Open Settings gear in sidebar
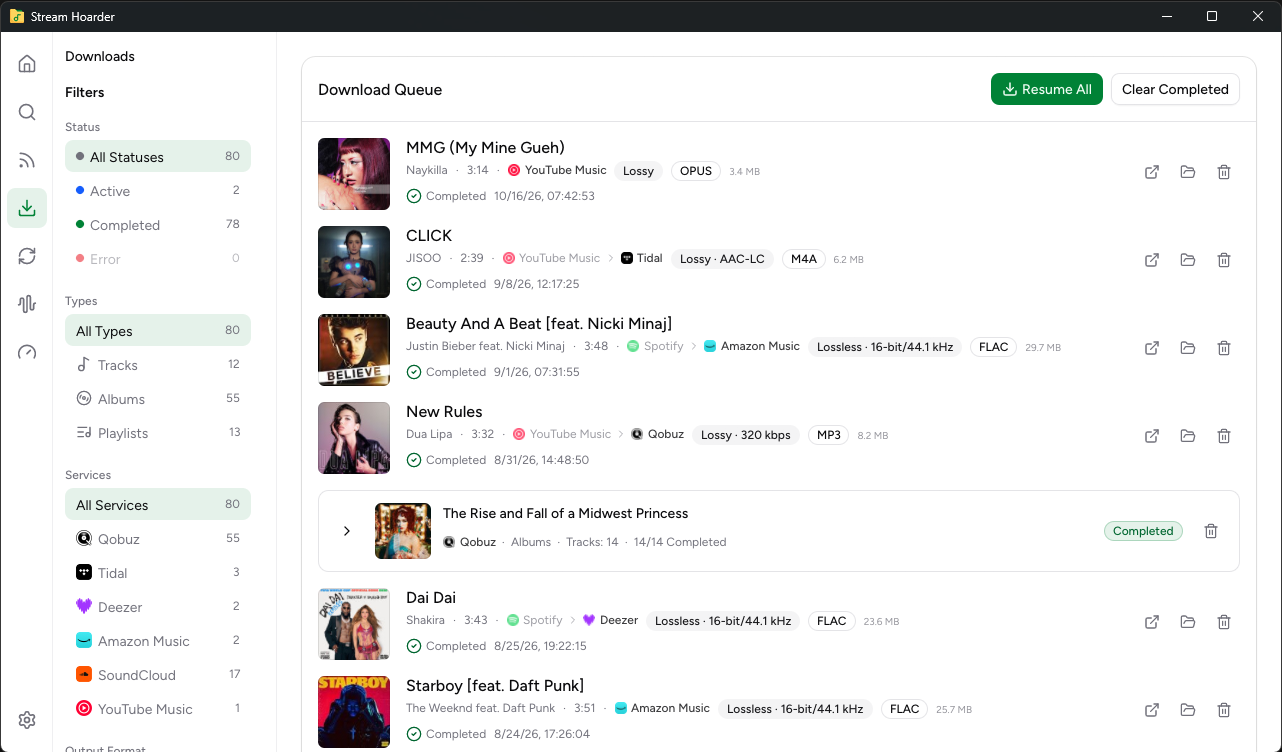Screen dimensions: 1282x752 pyautogui.click(x=27, y=720)
